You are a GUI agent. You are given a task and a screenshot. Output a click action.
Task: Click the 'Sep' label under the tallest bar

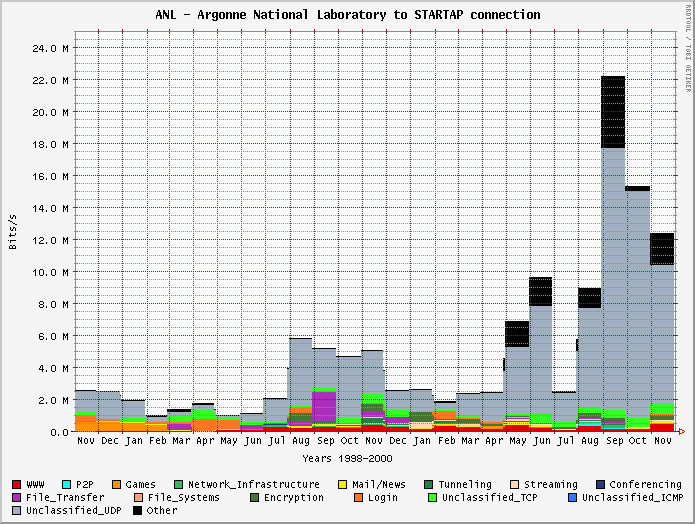[x=614, y=441]
